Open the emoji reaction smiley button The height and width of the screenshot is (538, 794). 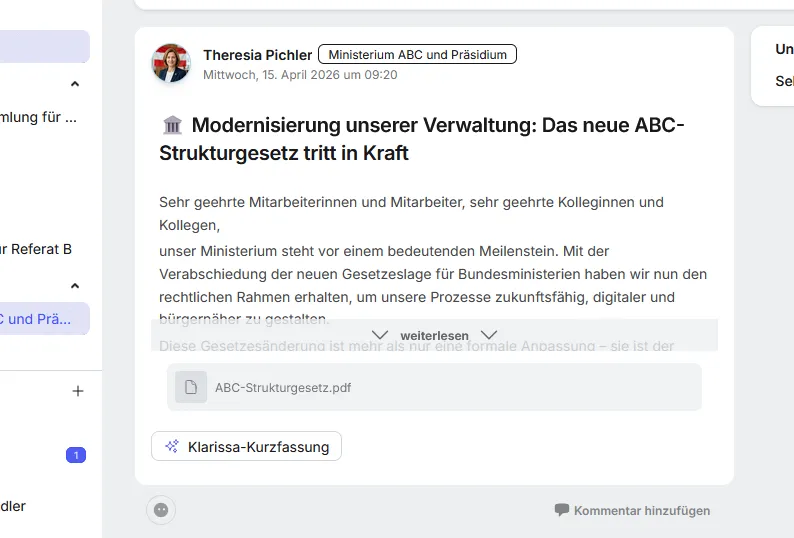[161, 510]
